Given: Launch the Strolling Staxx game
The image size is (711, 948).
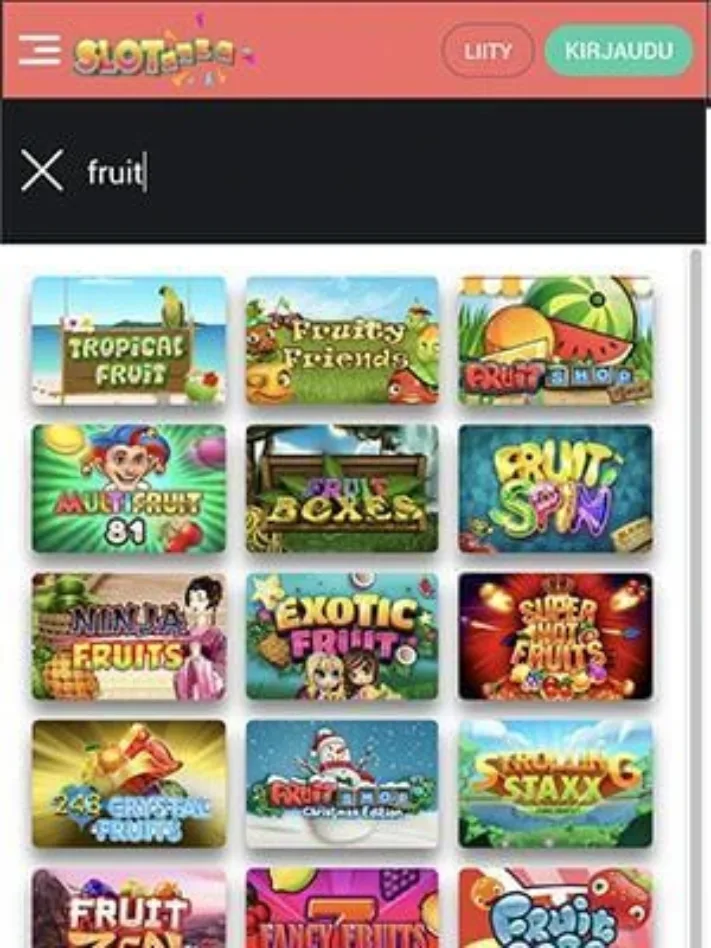Looking at the screenshot, I should click(556, 784).
